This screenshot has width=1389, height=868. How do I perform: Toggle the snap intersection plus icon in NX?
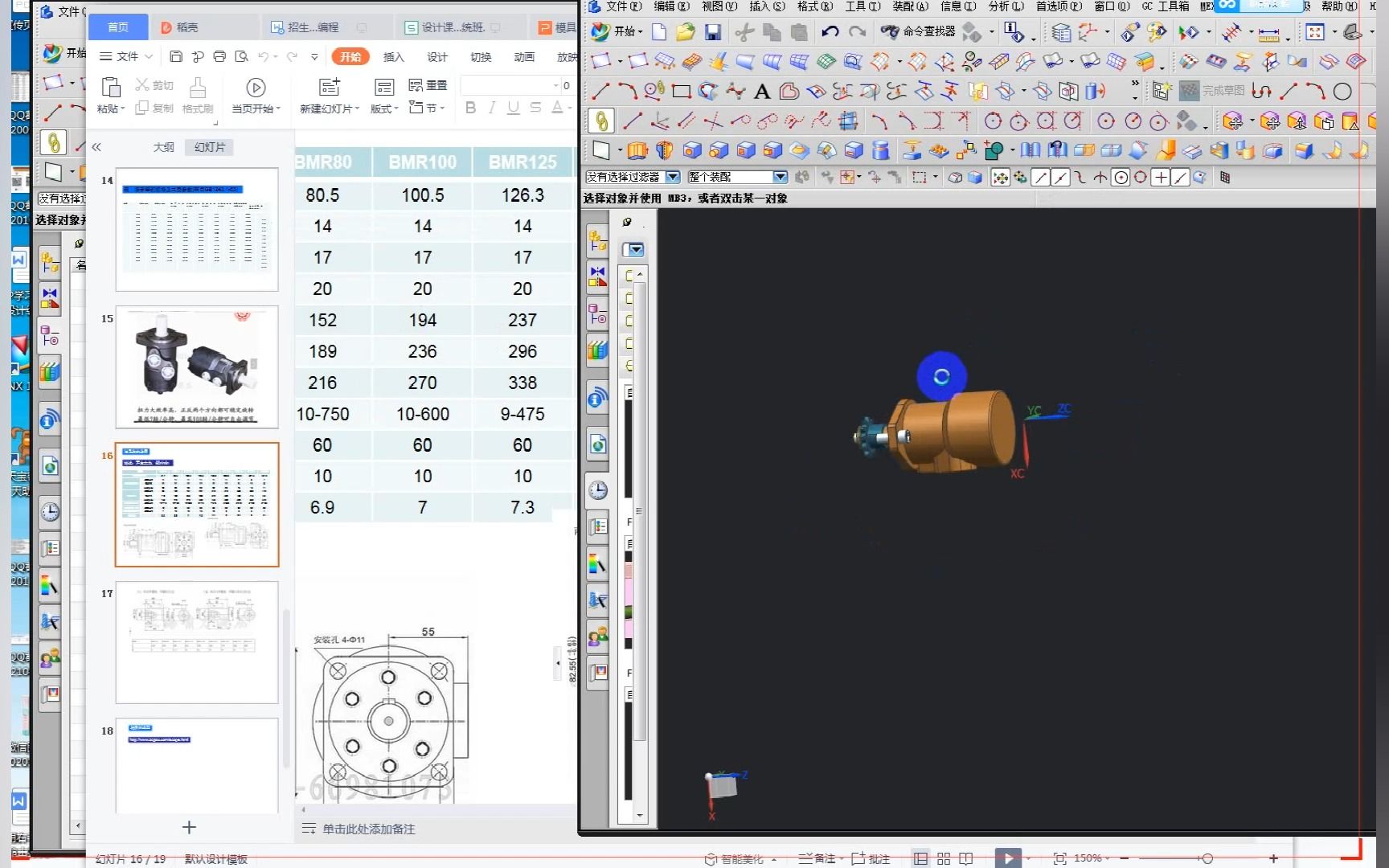(1160, 178)
